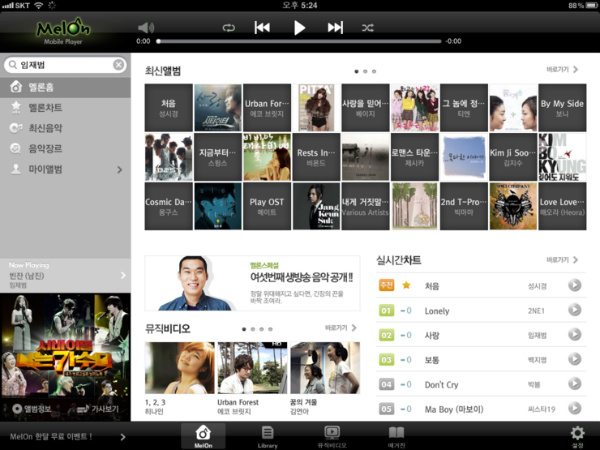This screenshot has width=600, height=450.
Task: Toggle shuffle mode in the player bar
Action: [368, 28]
